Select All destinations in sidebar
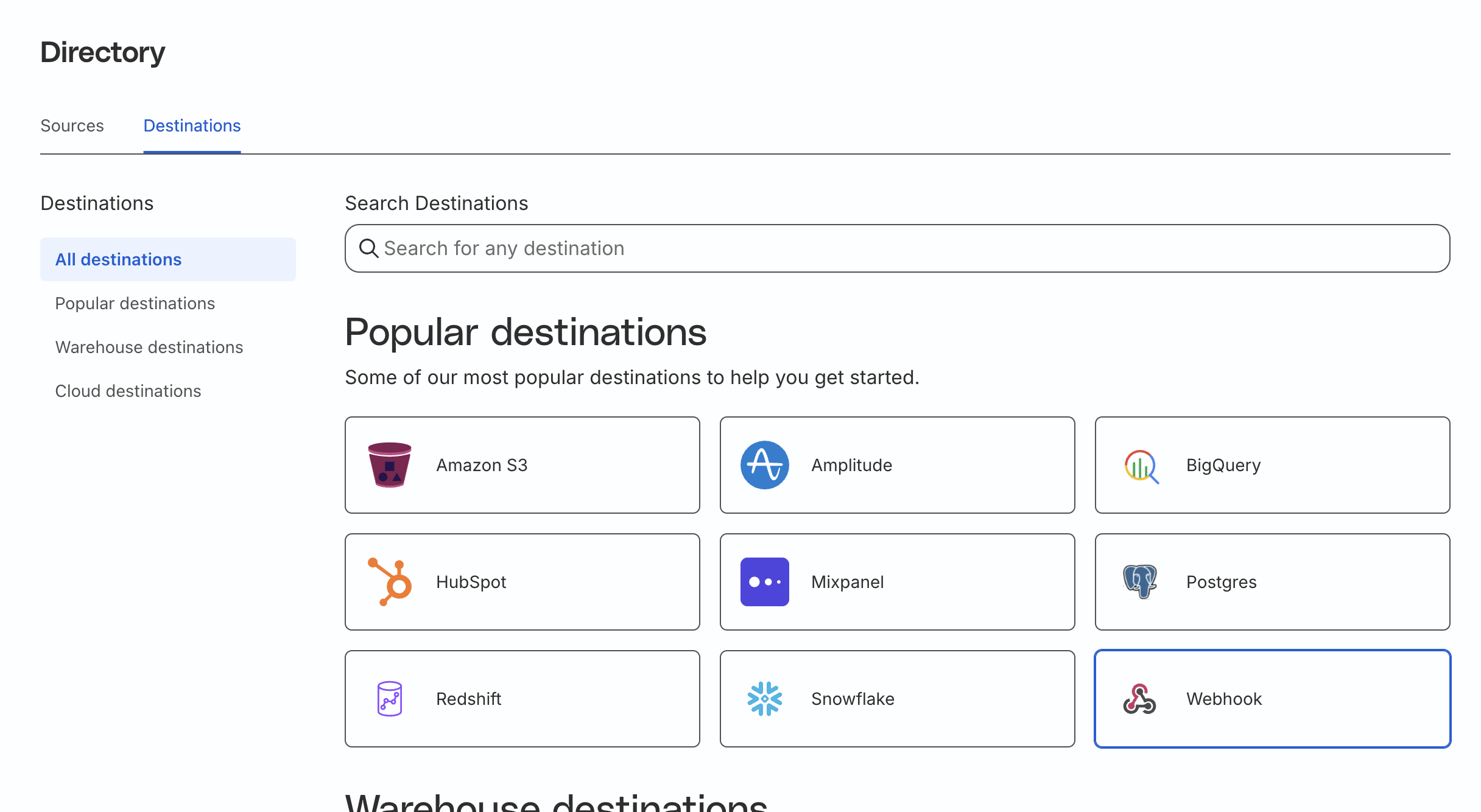Screen dimensions: 1481x812 (x=168, y=259)
